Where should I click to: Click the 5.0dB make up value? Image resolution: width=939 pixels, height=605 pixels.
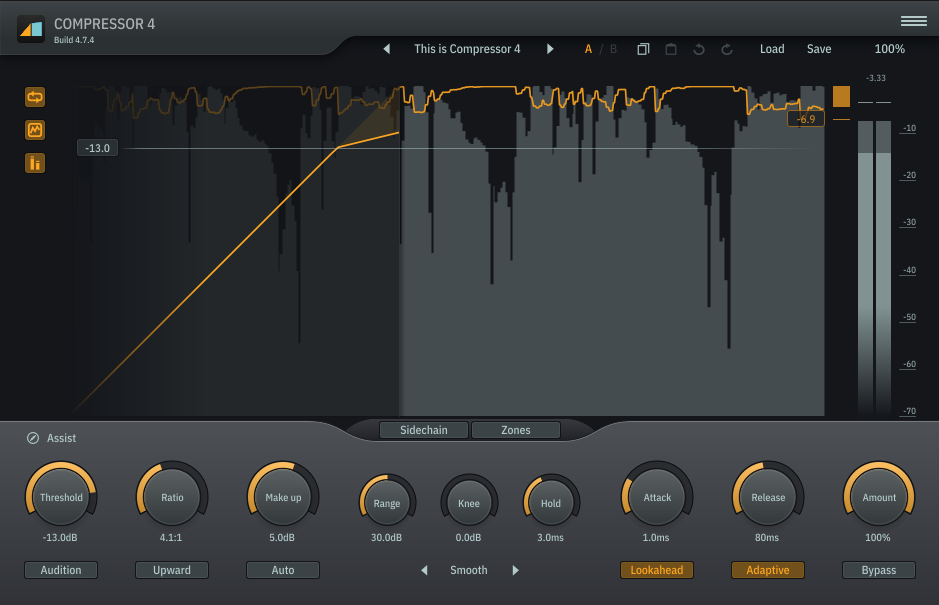coord(282,537)
